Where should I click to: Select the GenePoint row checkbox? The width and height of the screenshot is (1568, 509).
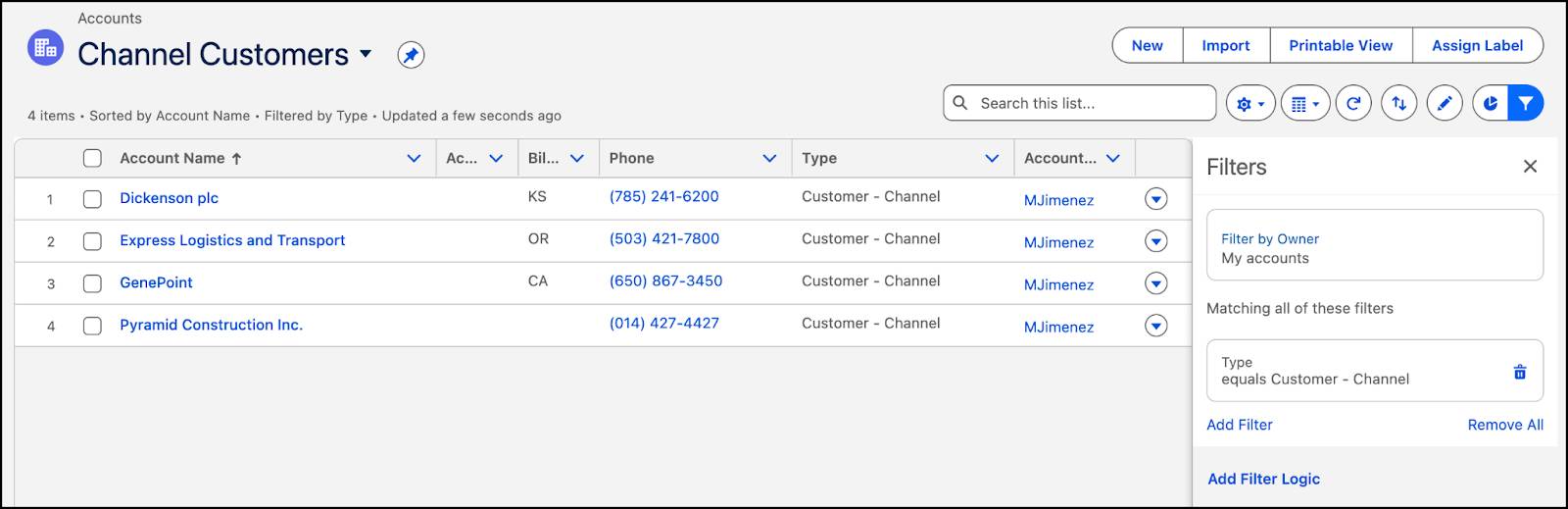pos(92,283)
